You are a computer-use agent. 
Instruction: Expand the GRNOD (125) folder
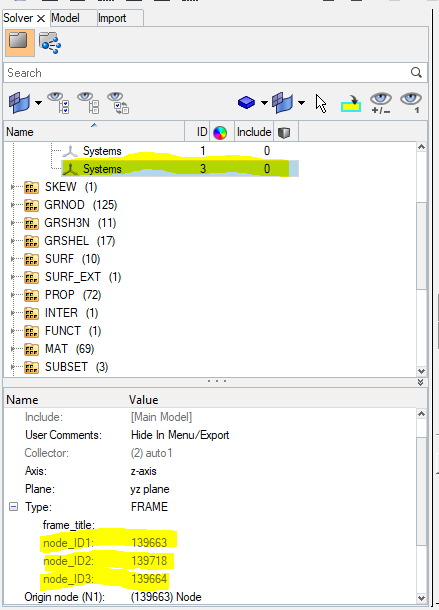tap(13, 205)
